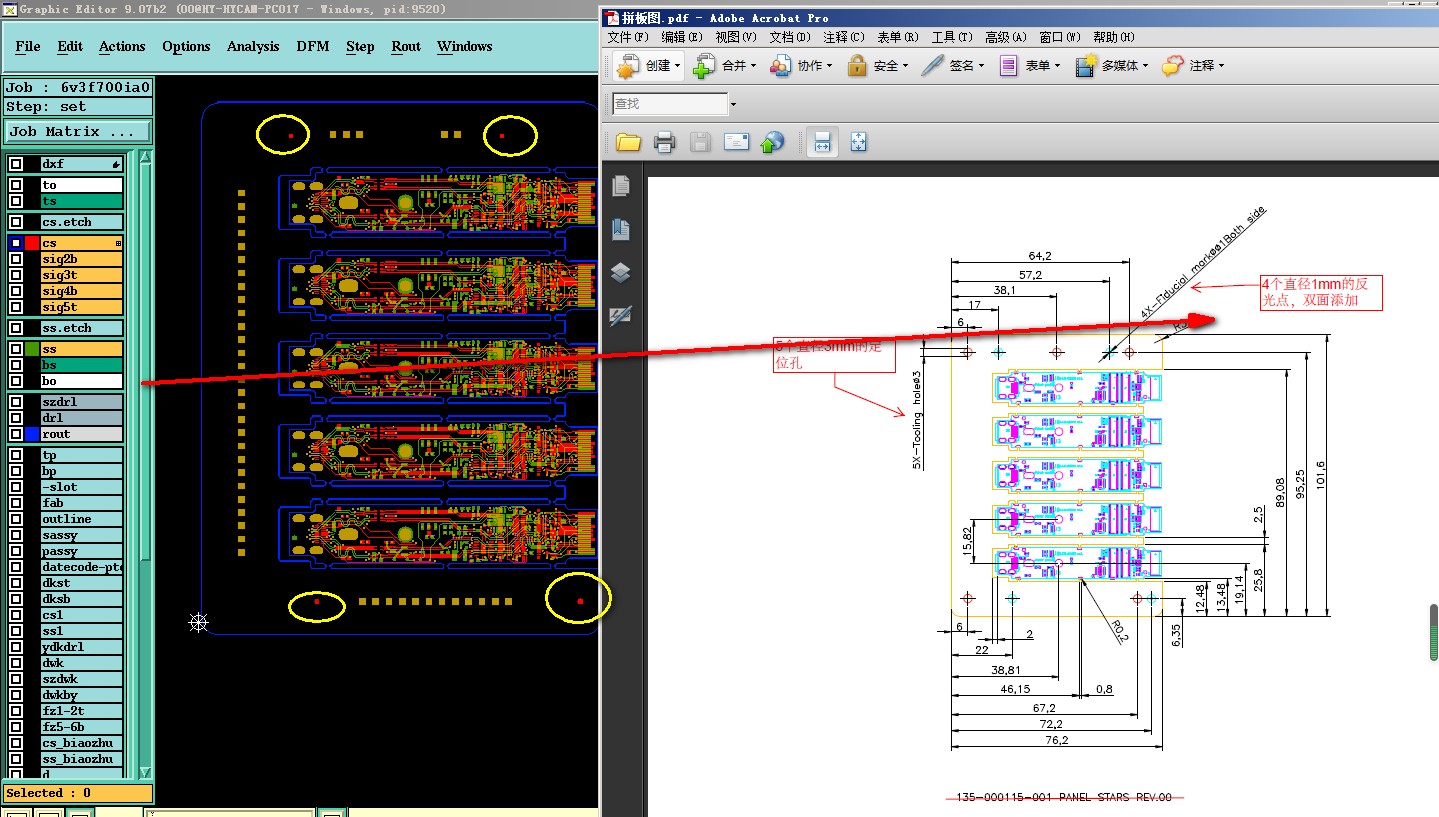Click the printer icon in Acrobat
The width and height of the screenshot is (1439, 817).
click(x=664, y=142)
